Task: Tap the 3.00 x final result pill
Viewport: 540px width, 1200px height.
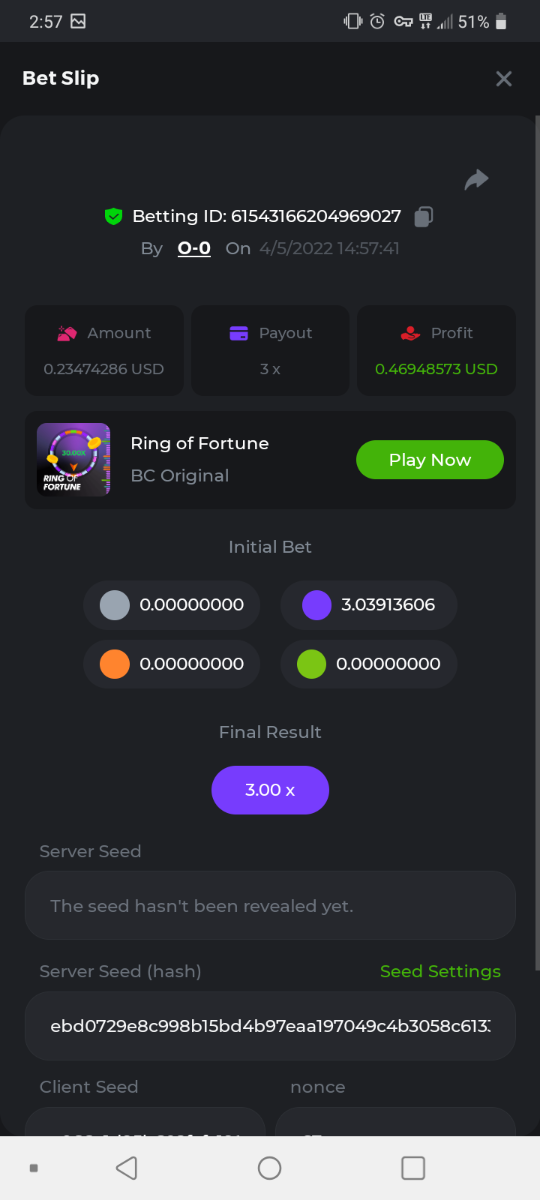Action: [x=270, y=790]
